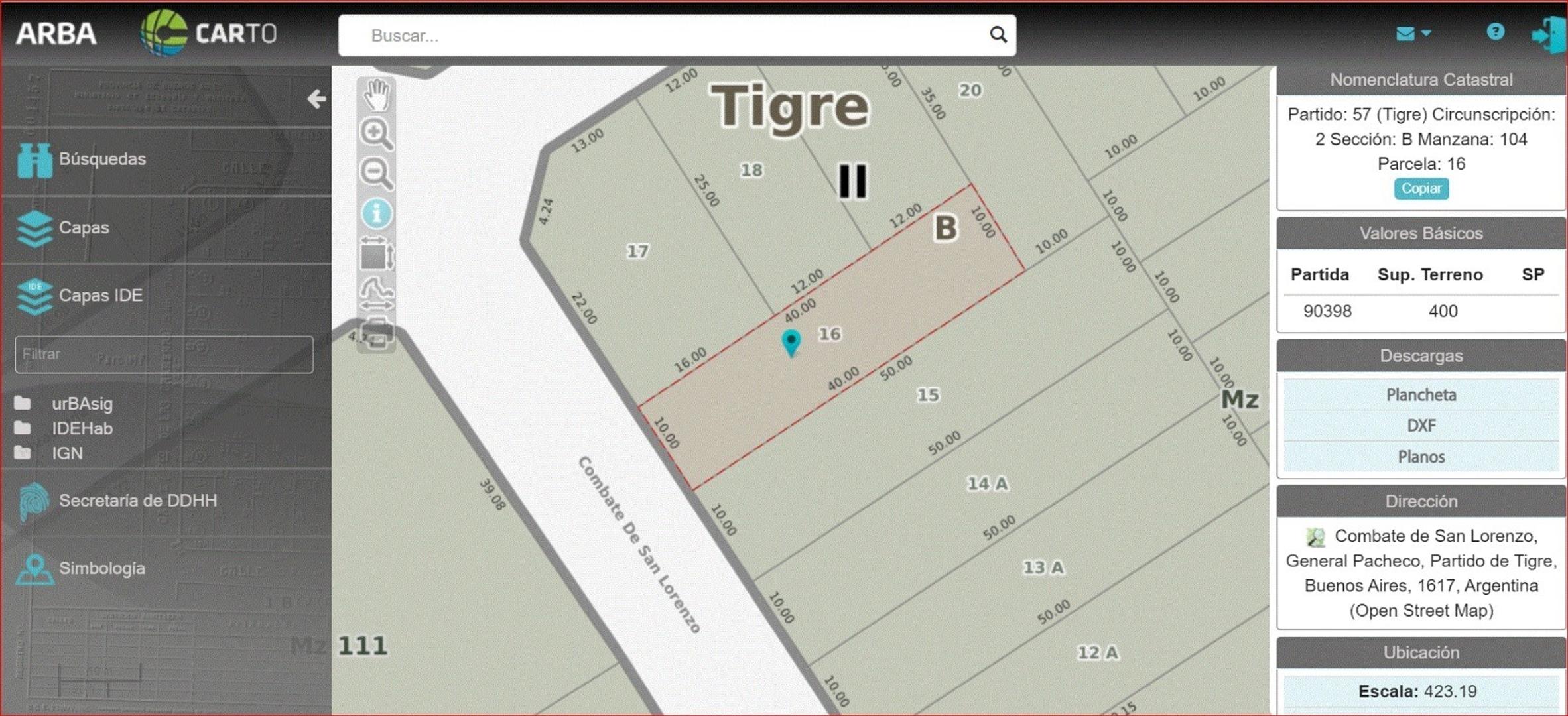Open the help question mark icon
Viewport: 1568px width, 716px height.
pyautogui.click(x=1495, y=32)
